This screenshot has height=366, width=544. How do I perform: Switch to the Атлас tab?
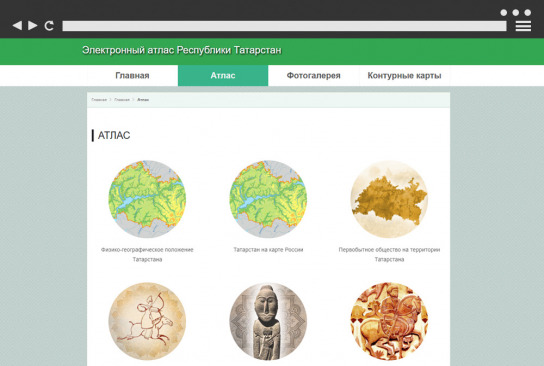(223, 76)
